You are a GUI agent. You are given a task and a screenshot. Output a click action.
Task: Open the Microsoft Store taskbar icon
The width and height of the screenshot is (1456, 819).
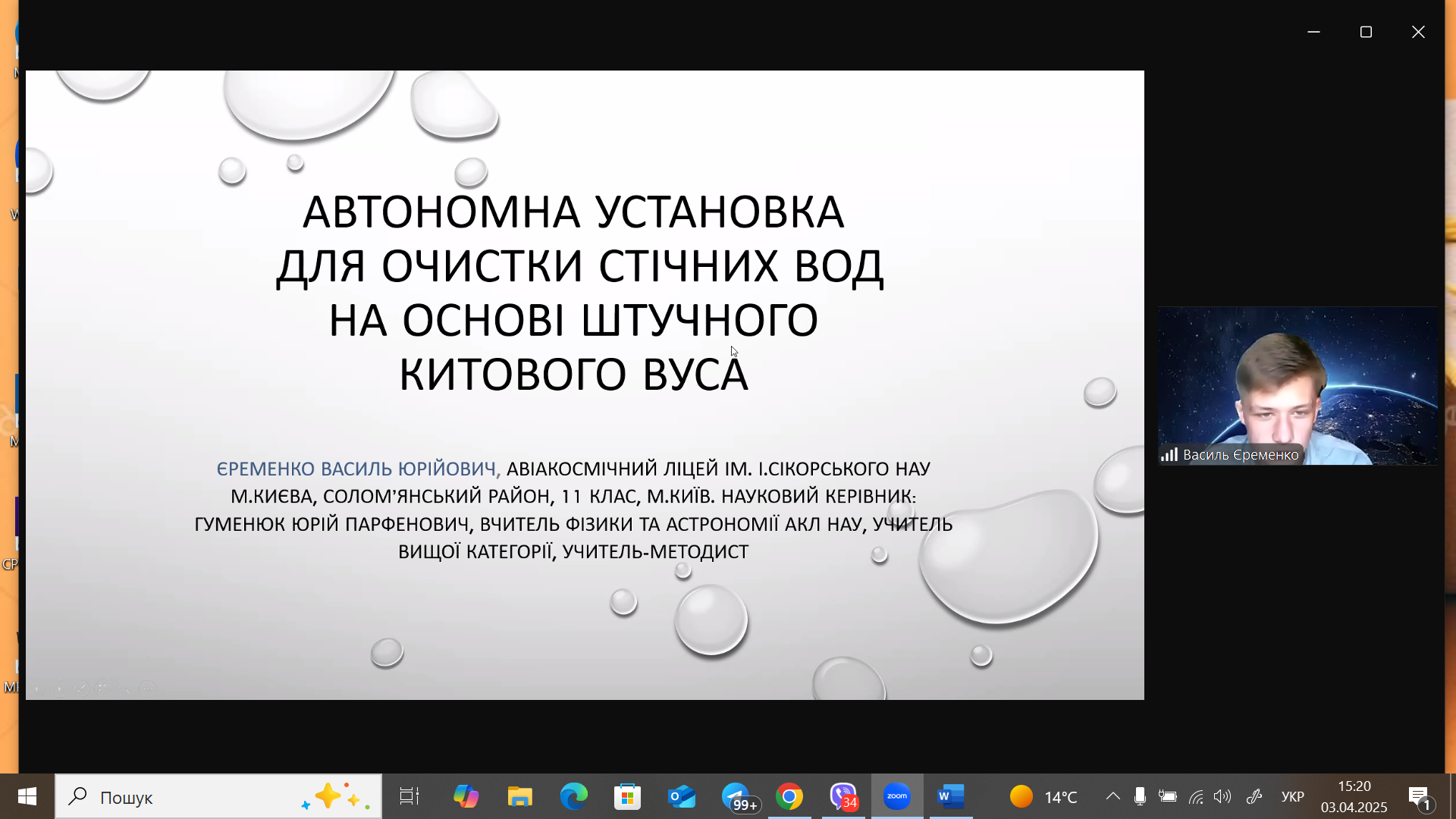point(628,796)
